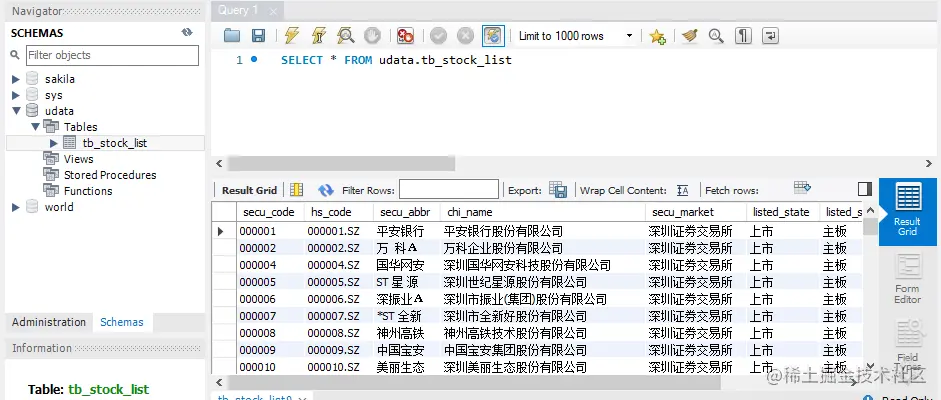Image resolution: width=941 pixels, height=400 pixels.
Task: Click the result grid horizontal scrollbar
Action: [x=474, y=382]
